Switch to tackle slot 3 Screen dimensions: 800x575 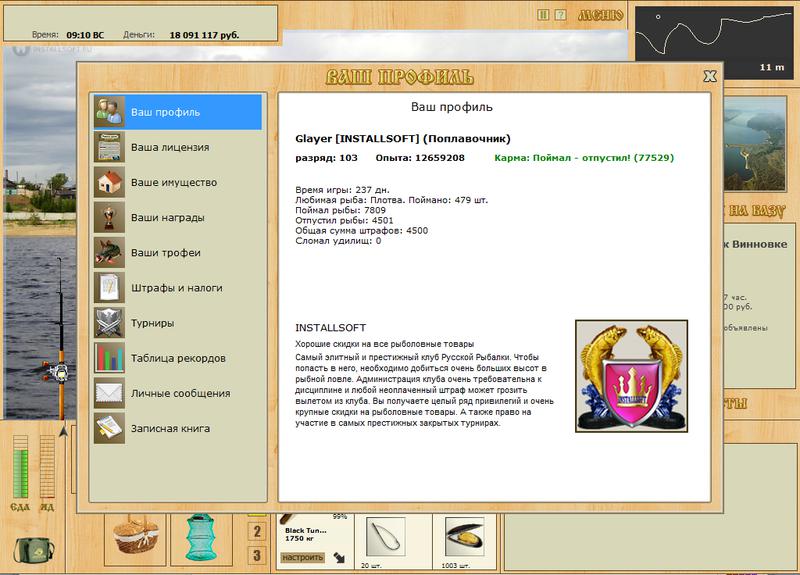click(257, 555)
